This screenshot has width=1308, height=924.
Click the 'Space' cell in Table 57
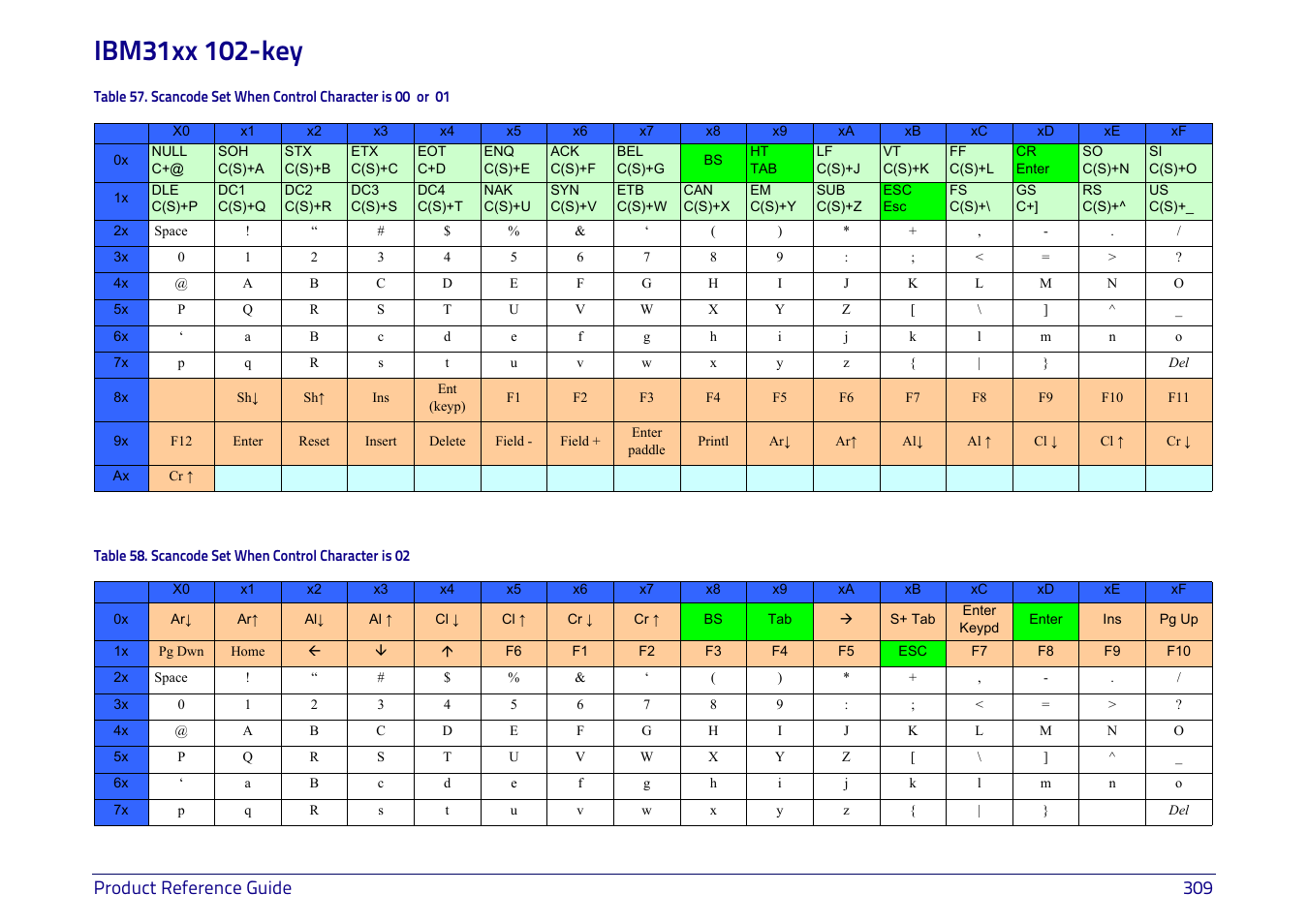point(181,232)
